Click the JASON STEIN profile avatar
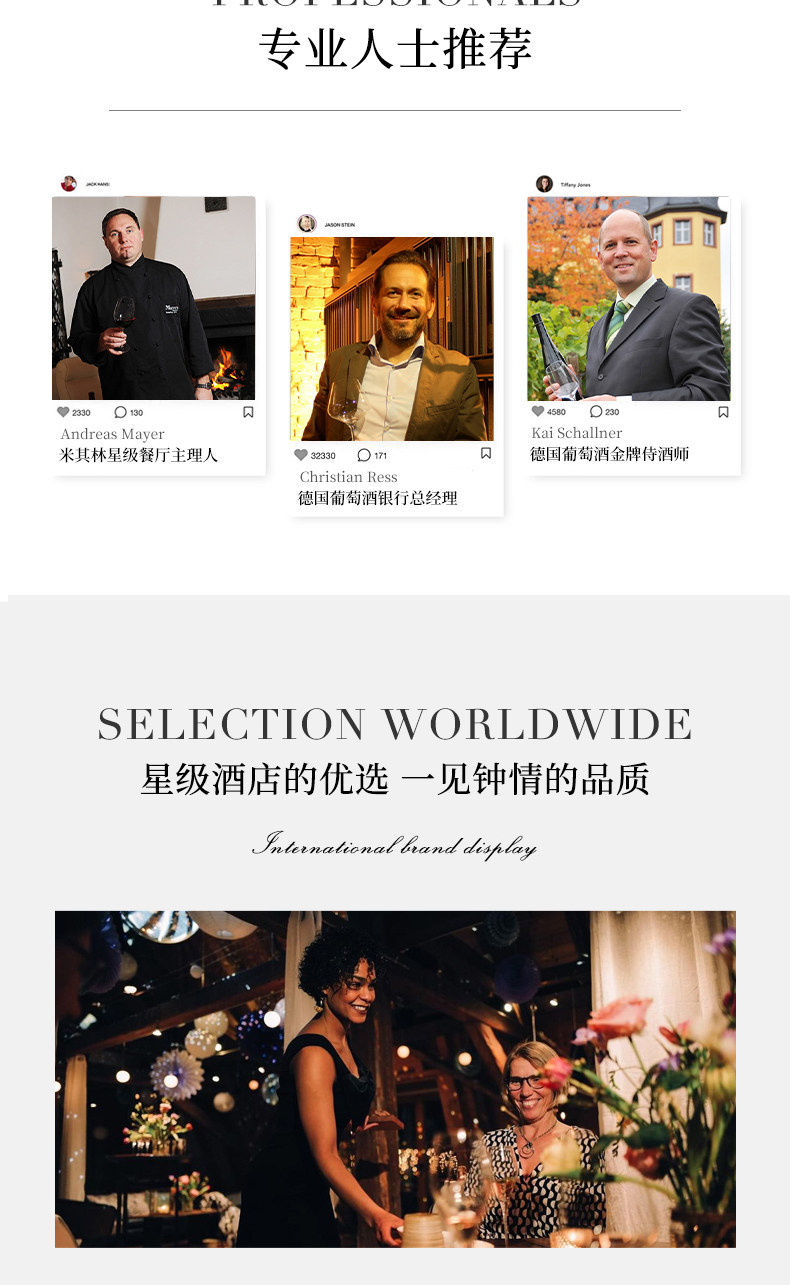The width and height of the screenshot is (790, 1285). point(307,224)
